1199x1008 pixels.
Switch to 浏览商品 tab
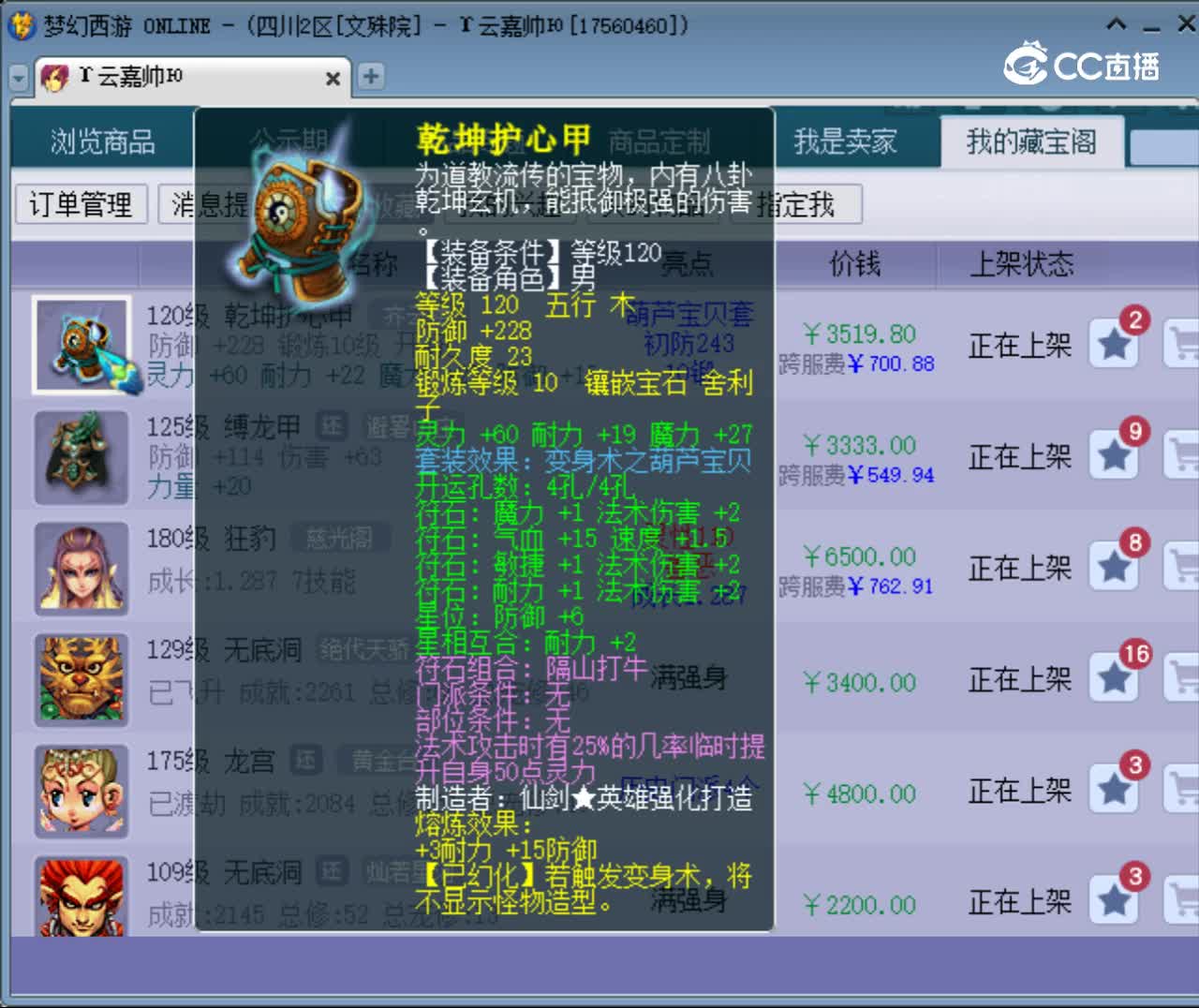(102, 141)
